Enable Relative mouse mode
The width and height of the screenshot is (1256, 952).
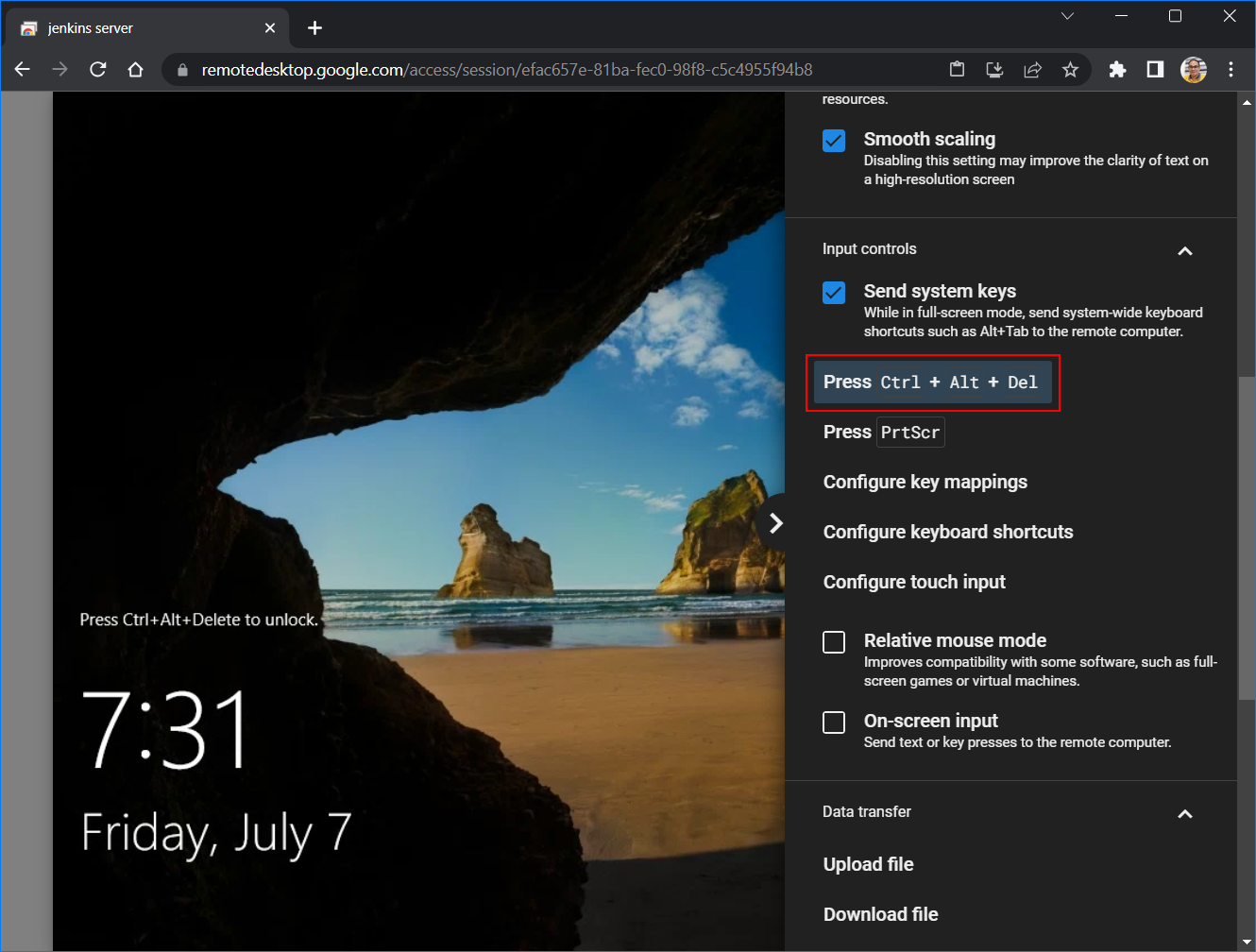click(x=834, y=642)
